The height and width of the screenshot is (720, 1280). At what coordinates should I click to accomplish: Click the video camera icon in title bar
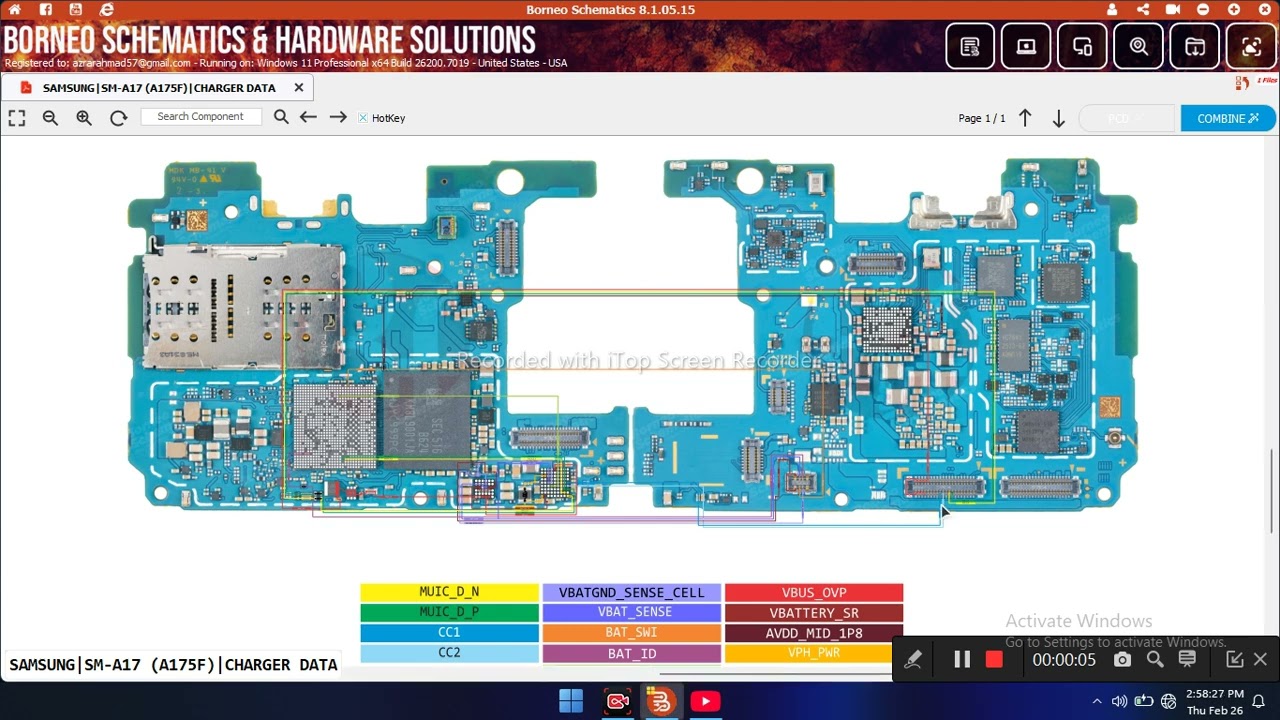pos(1173,10)
